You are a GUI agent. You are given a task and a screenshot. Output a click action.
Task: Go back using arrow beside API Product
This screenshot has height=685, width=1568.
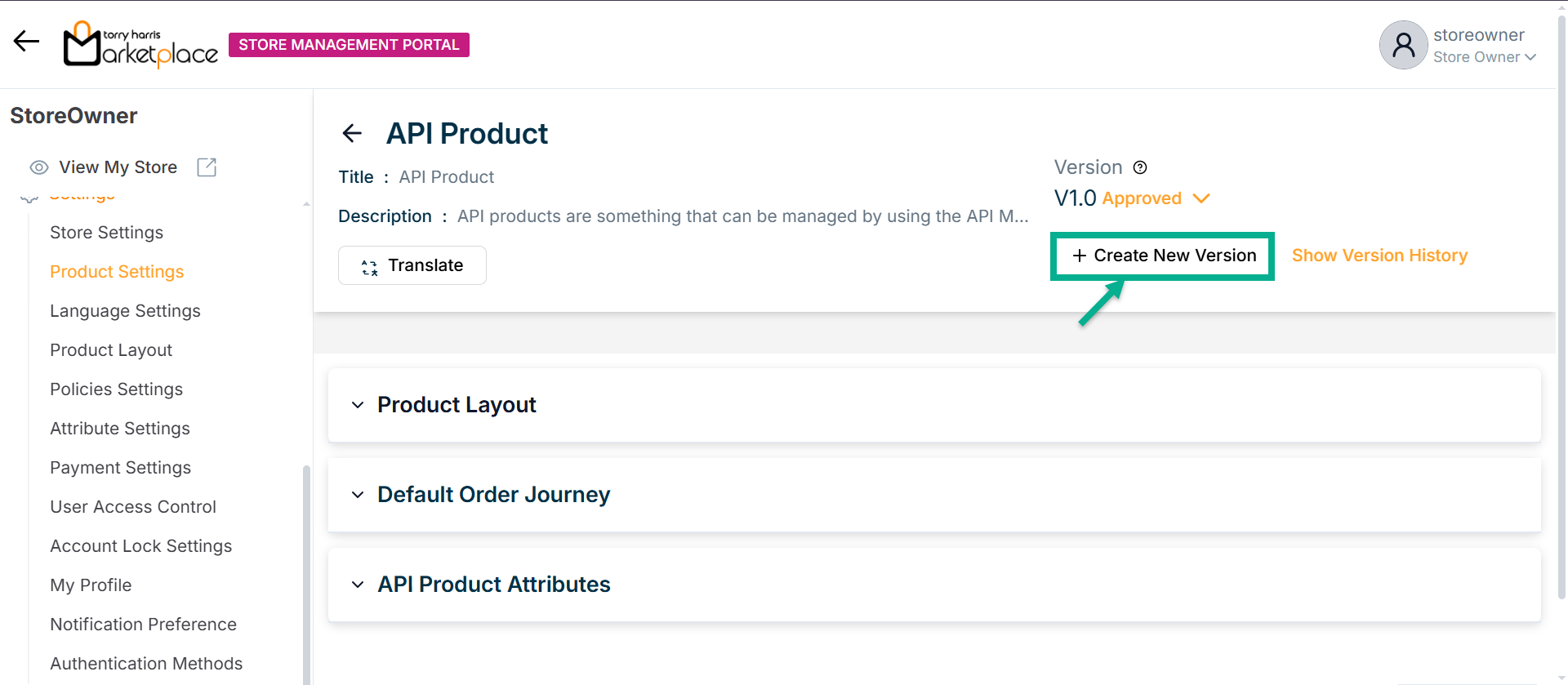coord(352,133)
